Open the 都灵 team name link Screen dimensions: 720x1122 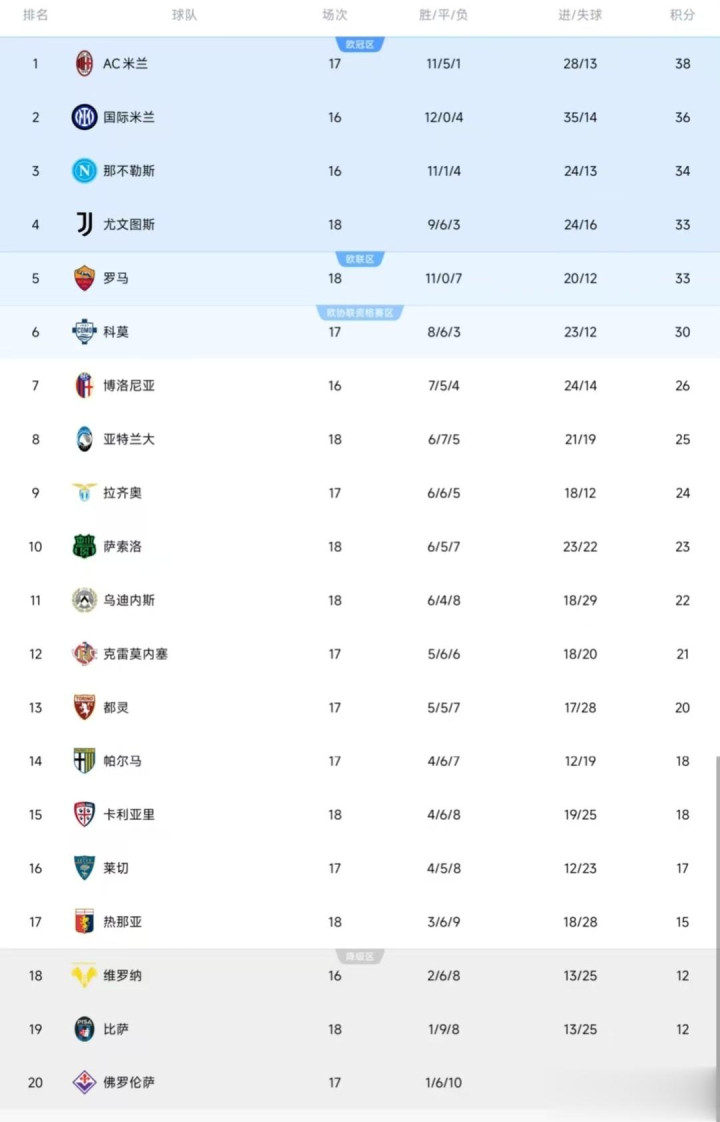click(x=116, y=708)
